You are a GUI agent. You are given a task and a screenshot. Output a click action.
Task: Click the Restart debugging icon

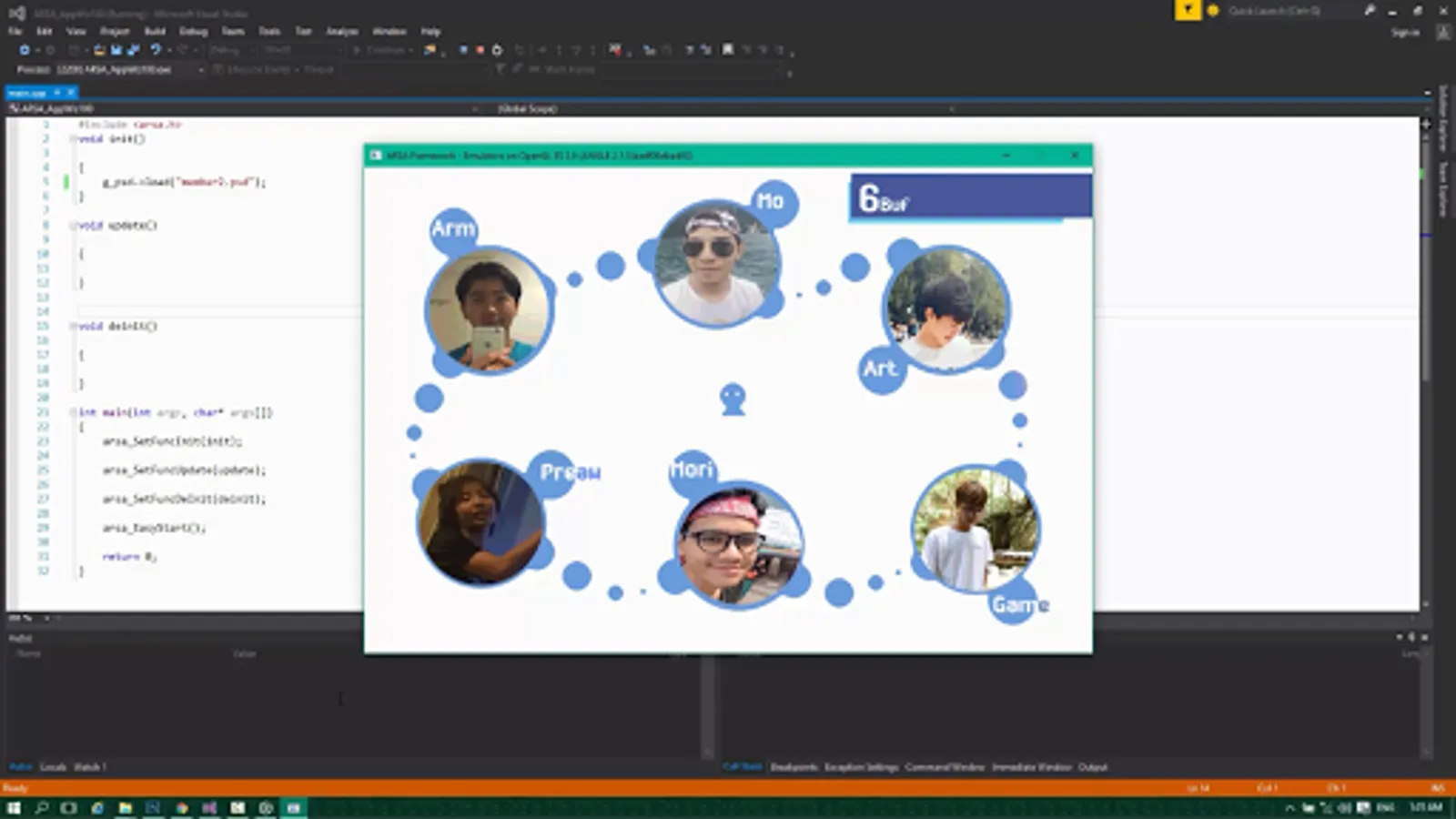point(497,50)
